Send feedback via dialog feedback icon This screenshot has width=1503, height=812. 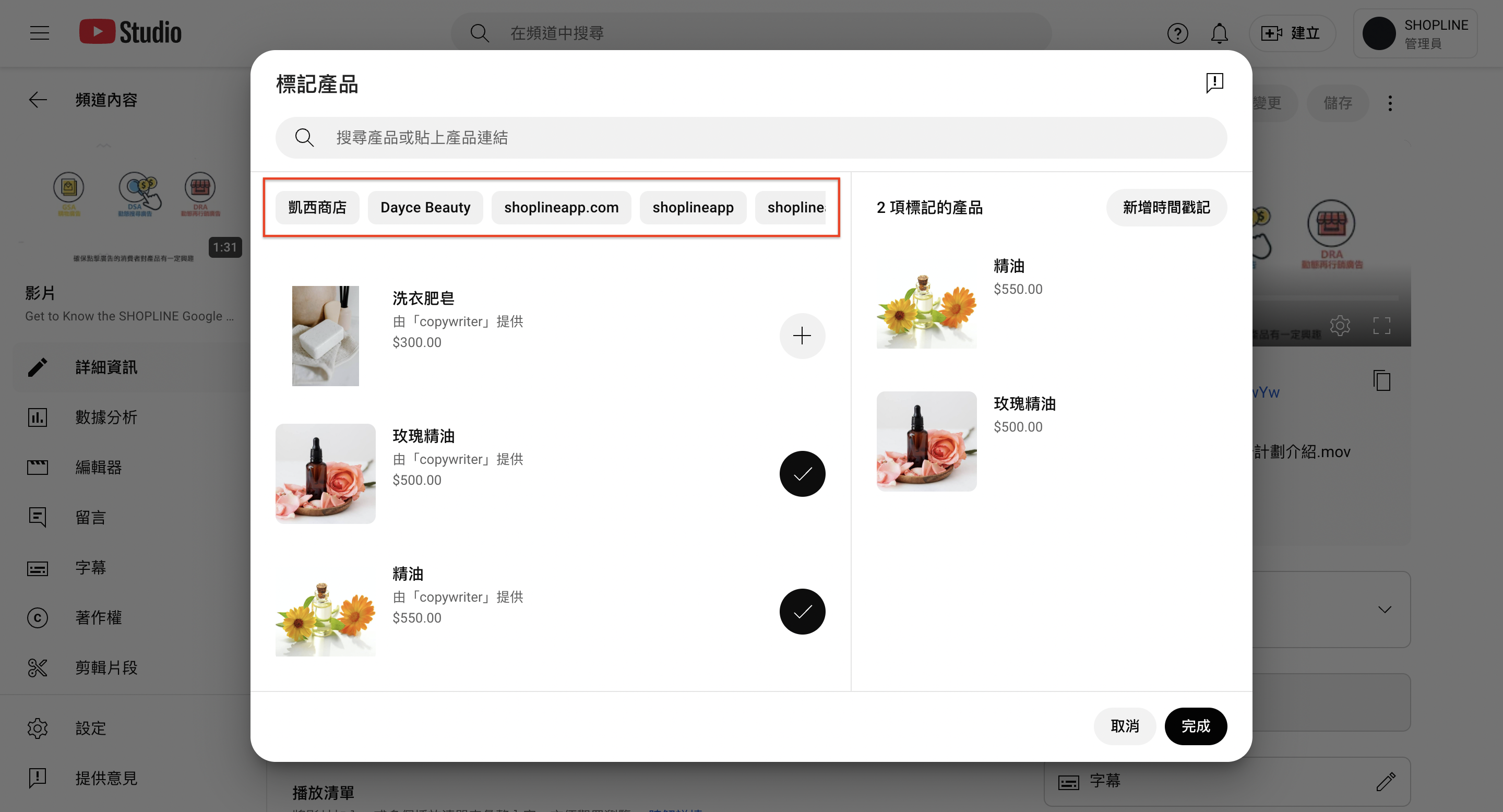pos(1215,83)
